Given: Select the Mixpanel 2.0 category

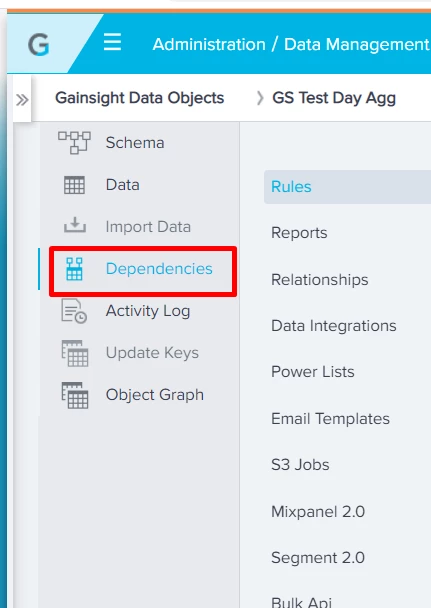Looking at the screenshot, I should coord(318,511).
